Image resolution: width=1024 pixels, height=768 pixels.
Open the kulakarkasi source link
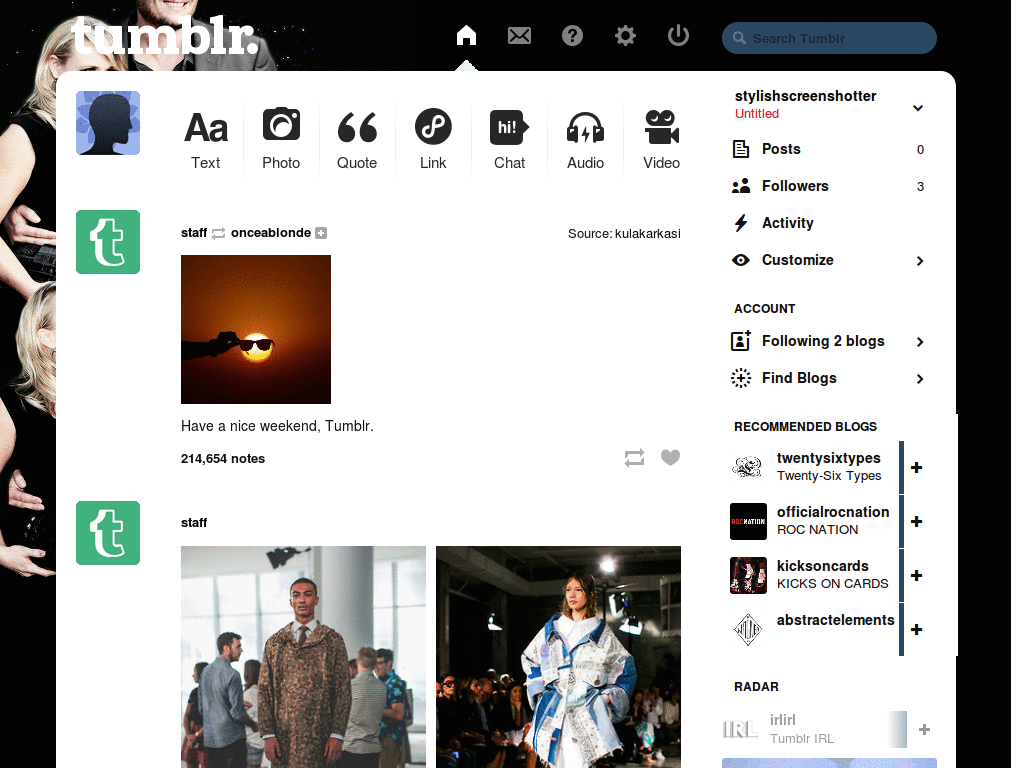click(647, 234)
